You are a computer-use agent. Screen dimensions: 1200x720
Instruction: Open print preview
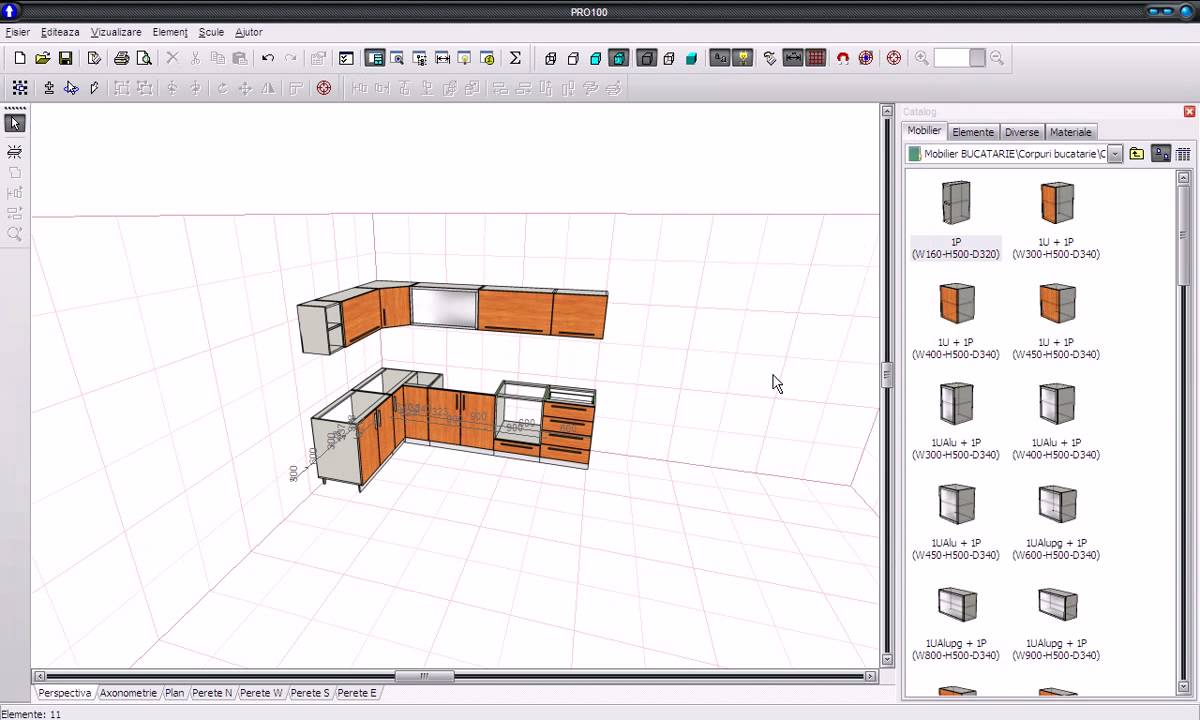[x=144, y=58]
